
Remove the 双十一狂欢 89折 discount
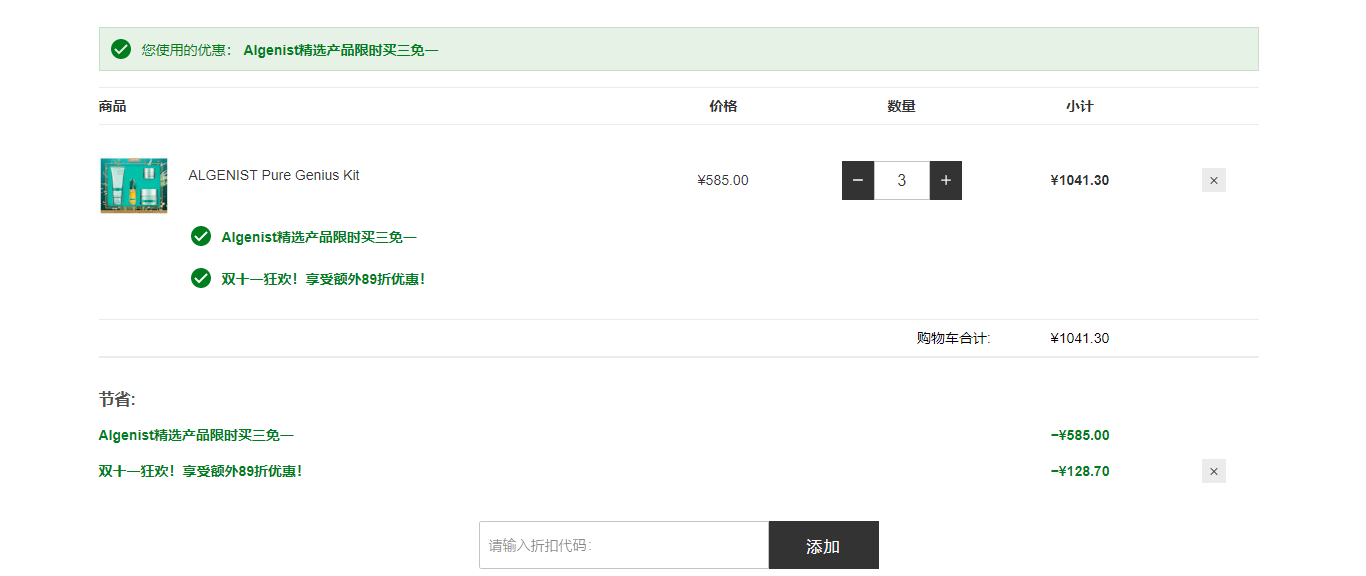tap(1214, 471)
